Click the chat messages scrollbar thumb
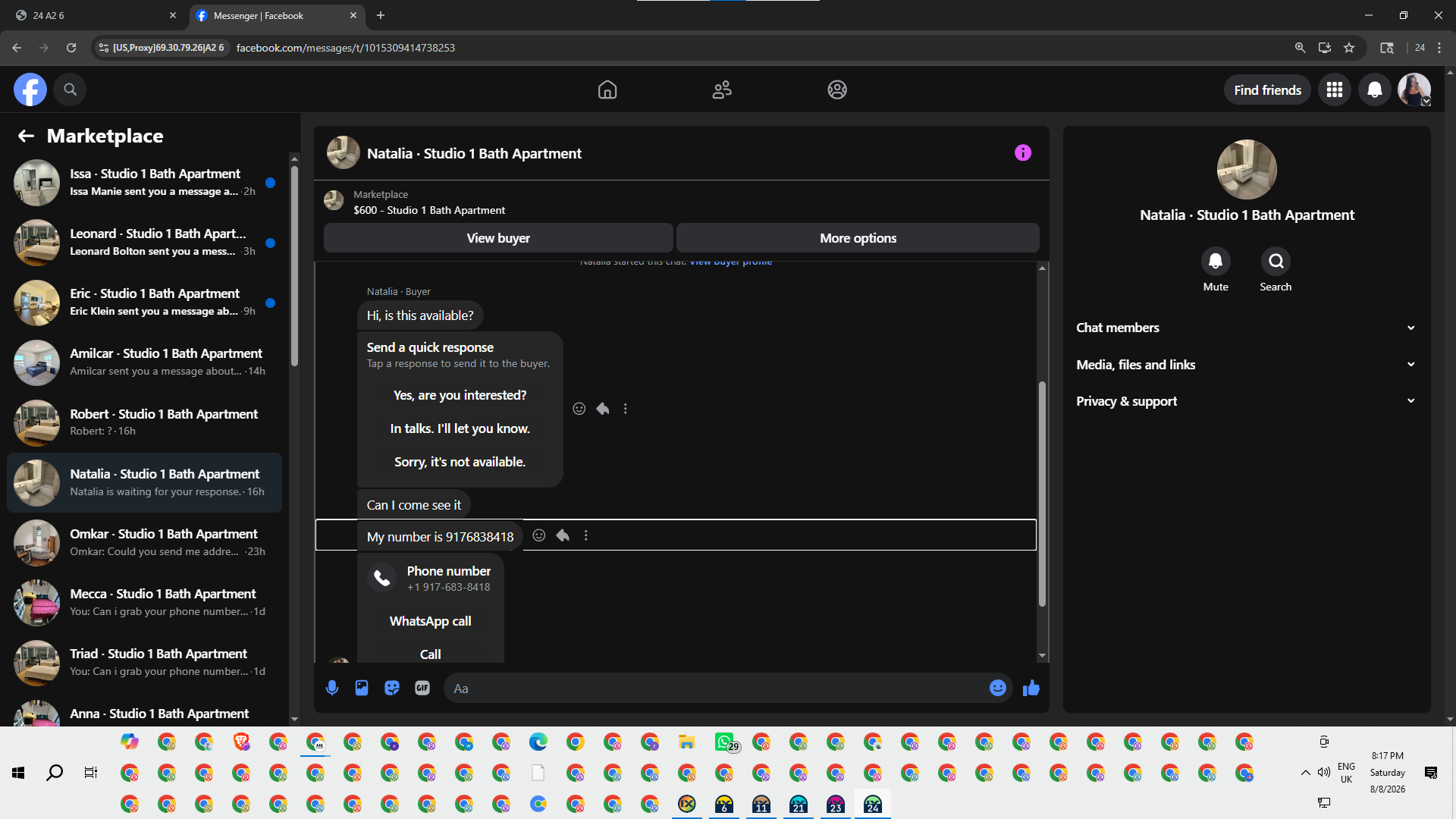This screenshot has height=819, width=1456. 1042,494
